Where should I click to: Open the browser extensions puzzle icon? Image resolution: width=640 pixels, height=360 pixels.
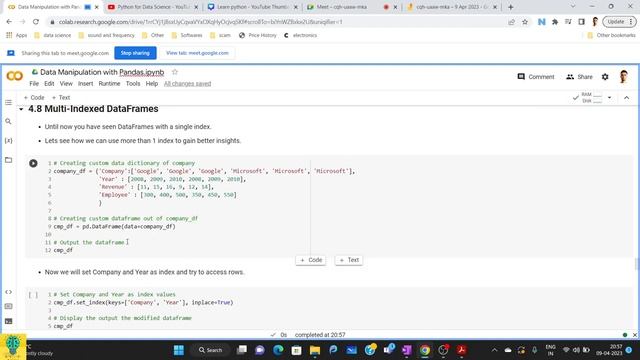pos(555,22)
